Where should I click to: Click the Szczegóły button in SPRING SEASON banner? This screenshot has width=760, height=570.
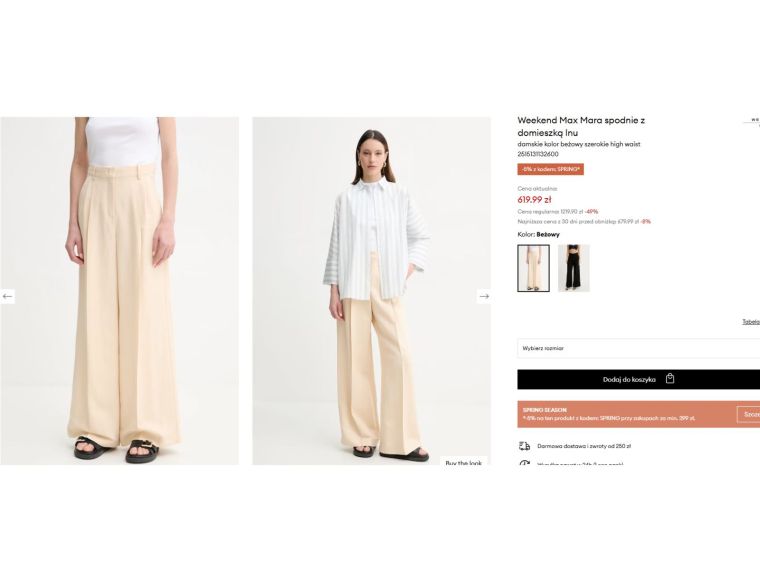(749, 414)
